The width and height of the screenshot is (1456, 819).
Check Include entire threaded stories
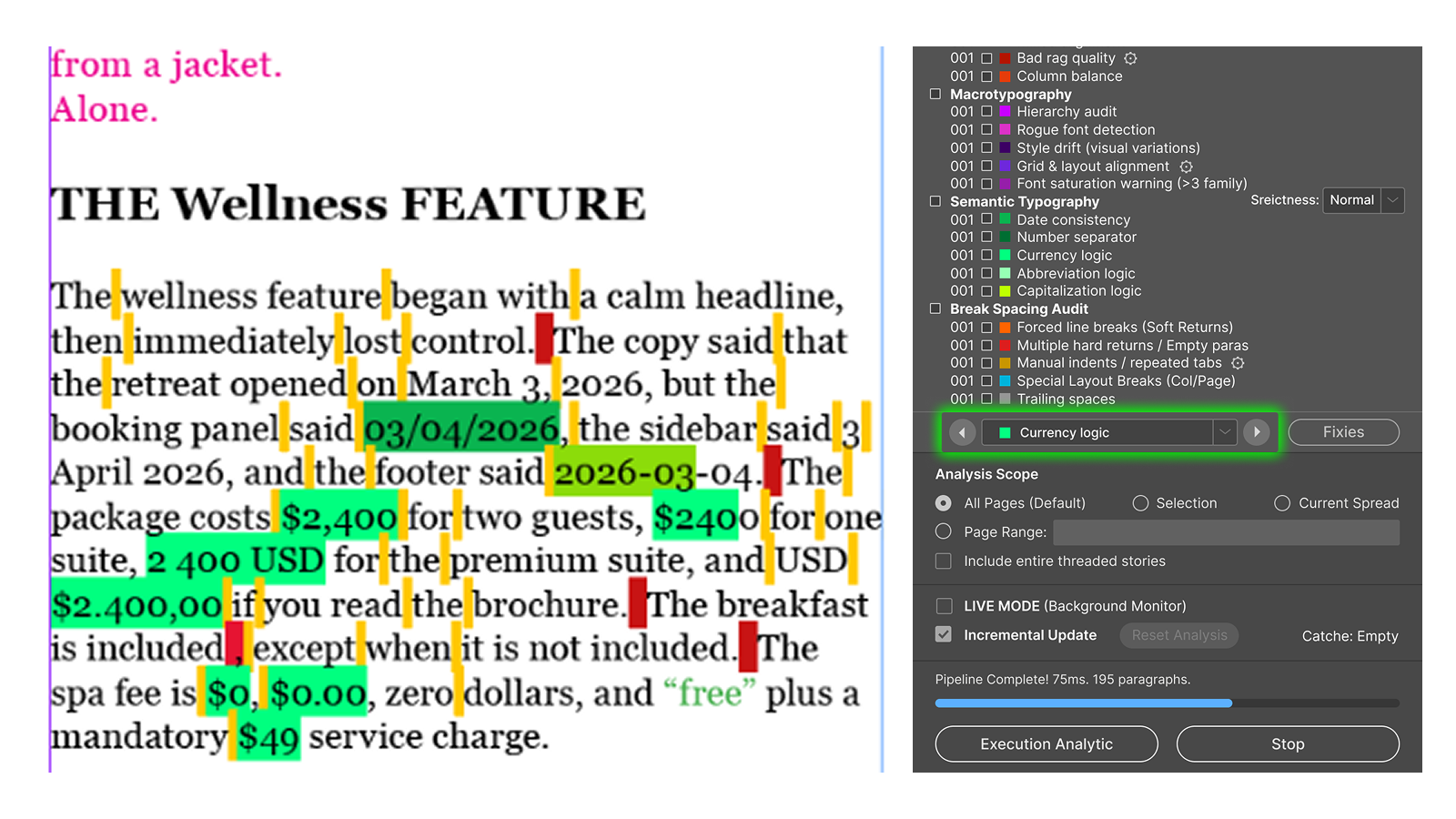[944, 561]
